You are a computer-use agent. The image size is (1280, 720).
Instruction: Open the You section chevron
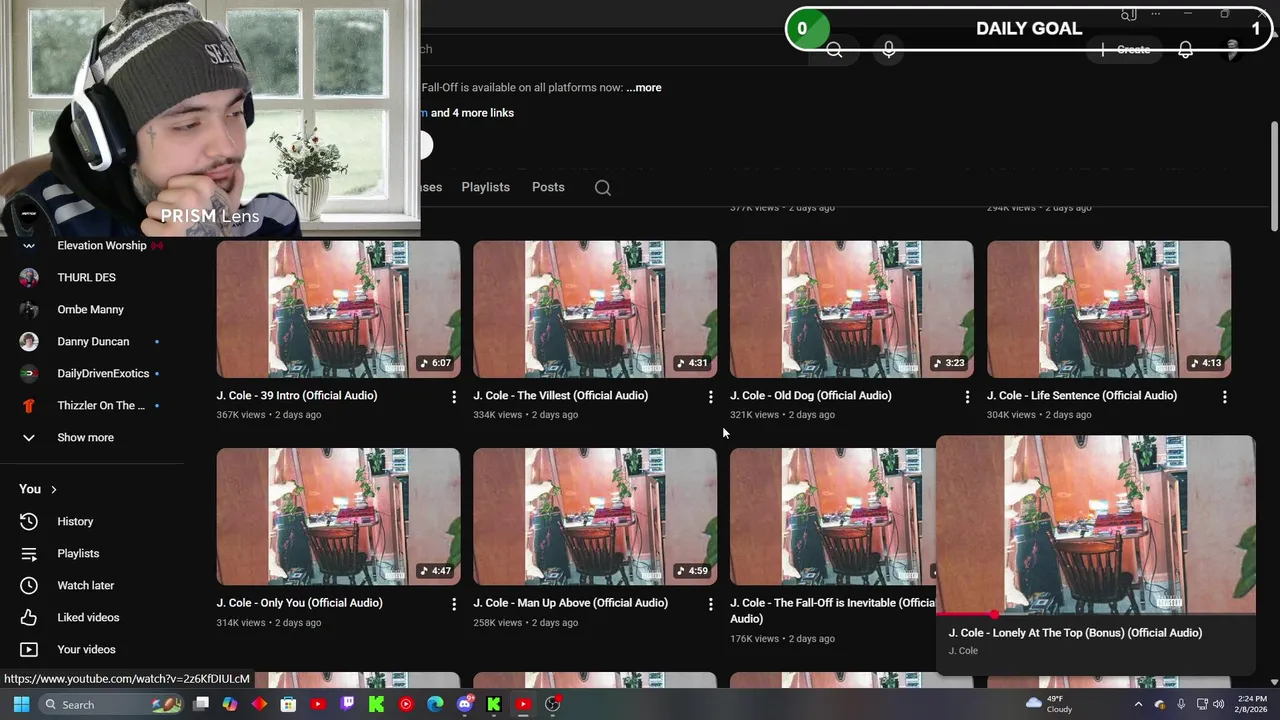(53, 489)
